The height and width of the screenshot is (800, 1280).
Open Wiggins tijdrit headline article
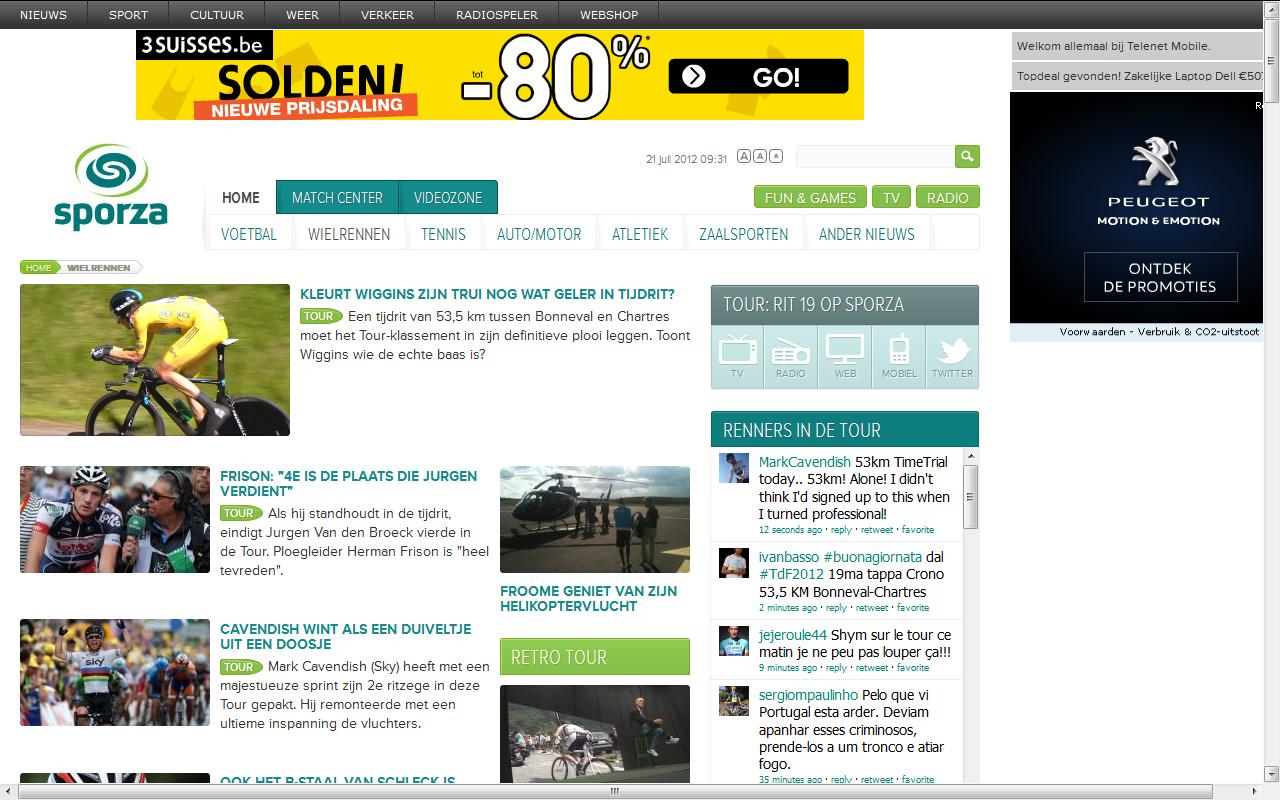pyautogui.click(x=487, y=294)
